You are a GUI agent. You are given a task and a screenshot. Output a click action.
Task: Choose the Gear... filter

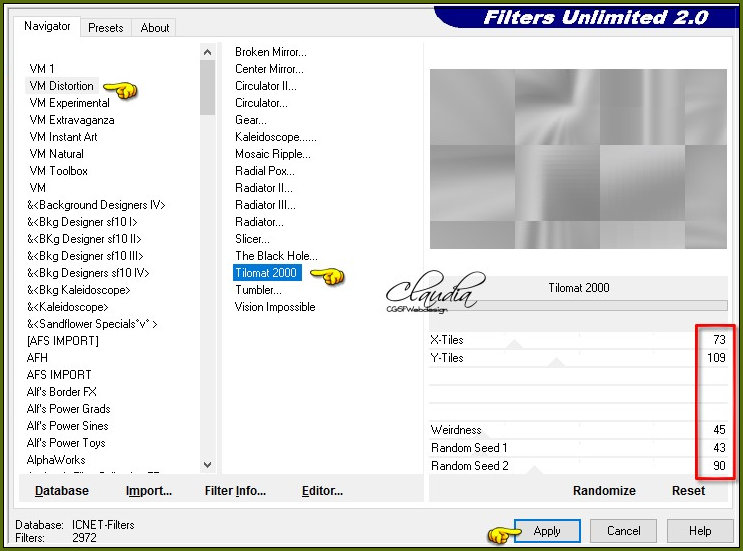251,120
